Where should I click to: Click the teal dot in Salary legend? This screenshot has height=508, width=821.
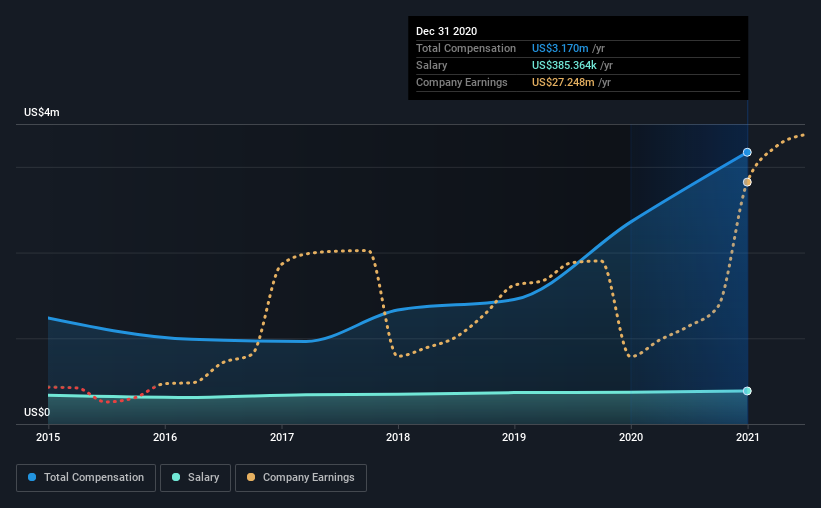[x=176, y=477]
